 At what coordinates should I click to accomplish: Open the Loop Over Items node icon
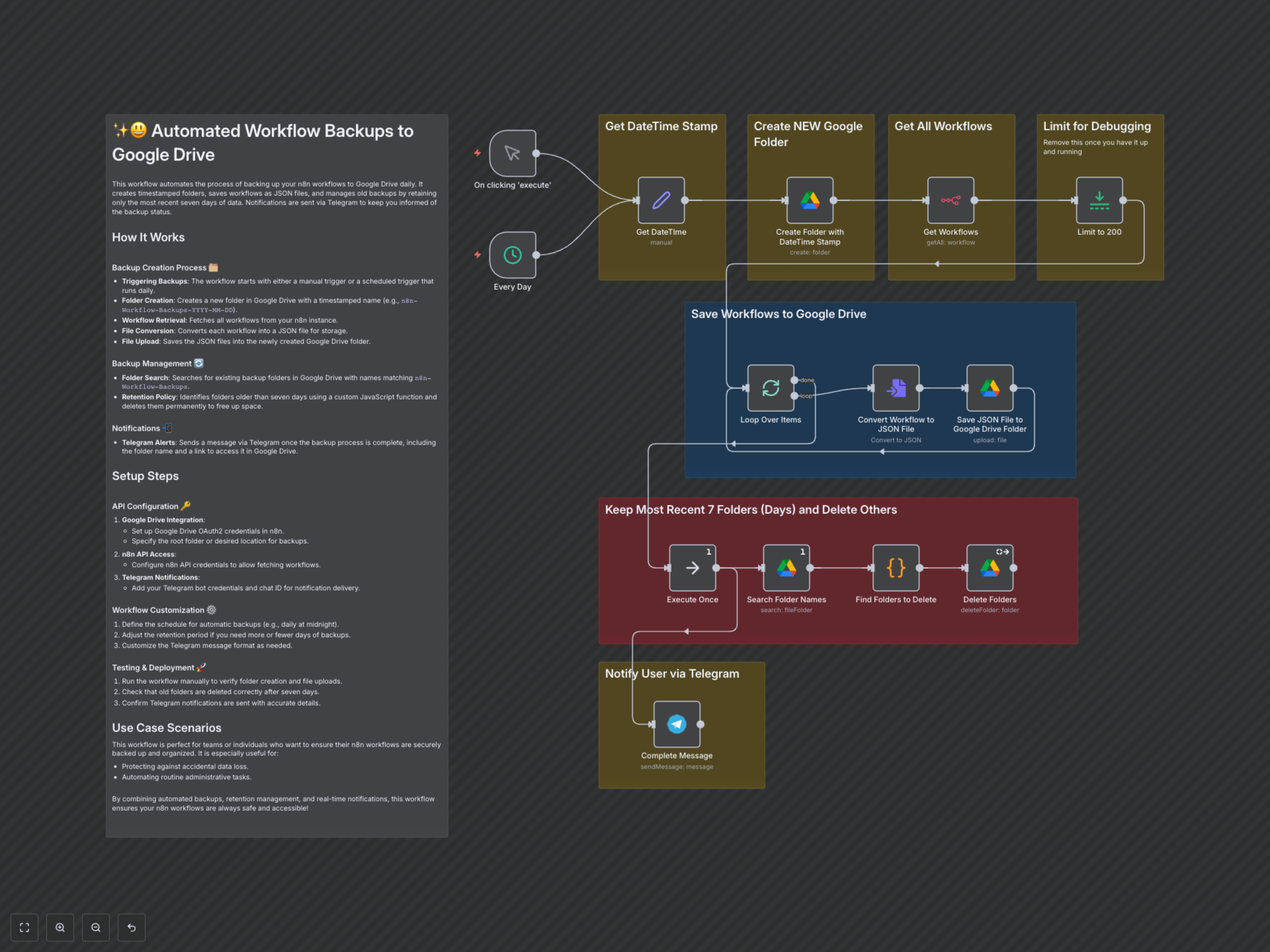coord(771,388)
